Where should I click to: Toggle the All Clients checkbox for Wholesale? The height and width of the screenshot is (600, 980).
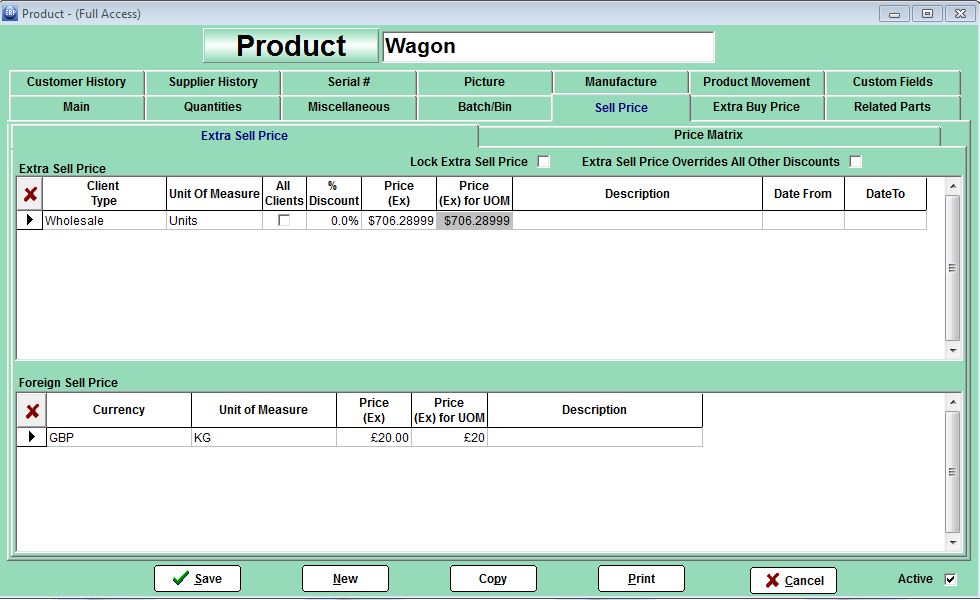(x=284, y=221)
